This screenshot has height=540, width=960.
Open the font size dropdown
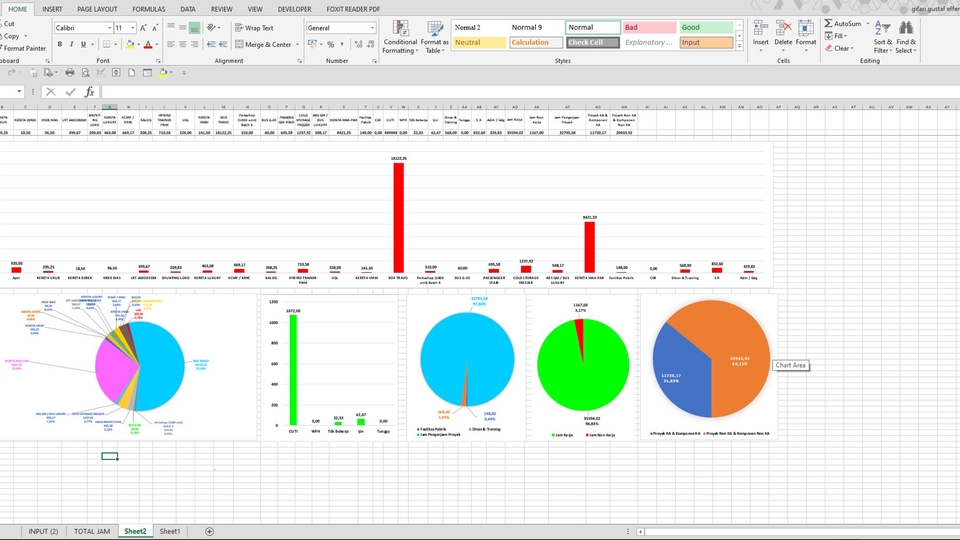coord(133,28)
